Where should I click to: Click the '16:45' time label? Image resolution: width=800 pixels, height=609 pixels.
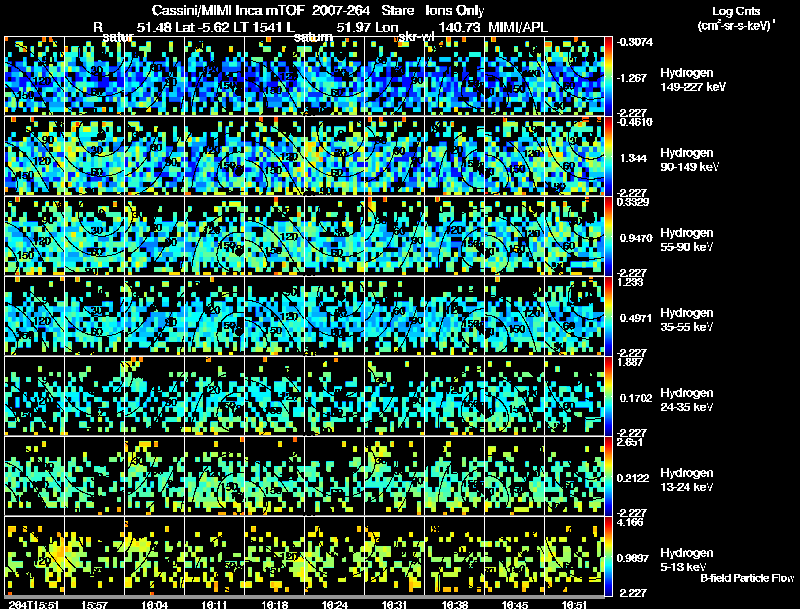click(515, 604)
